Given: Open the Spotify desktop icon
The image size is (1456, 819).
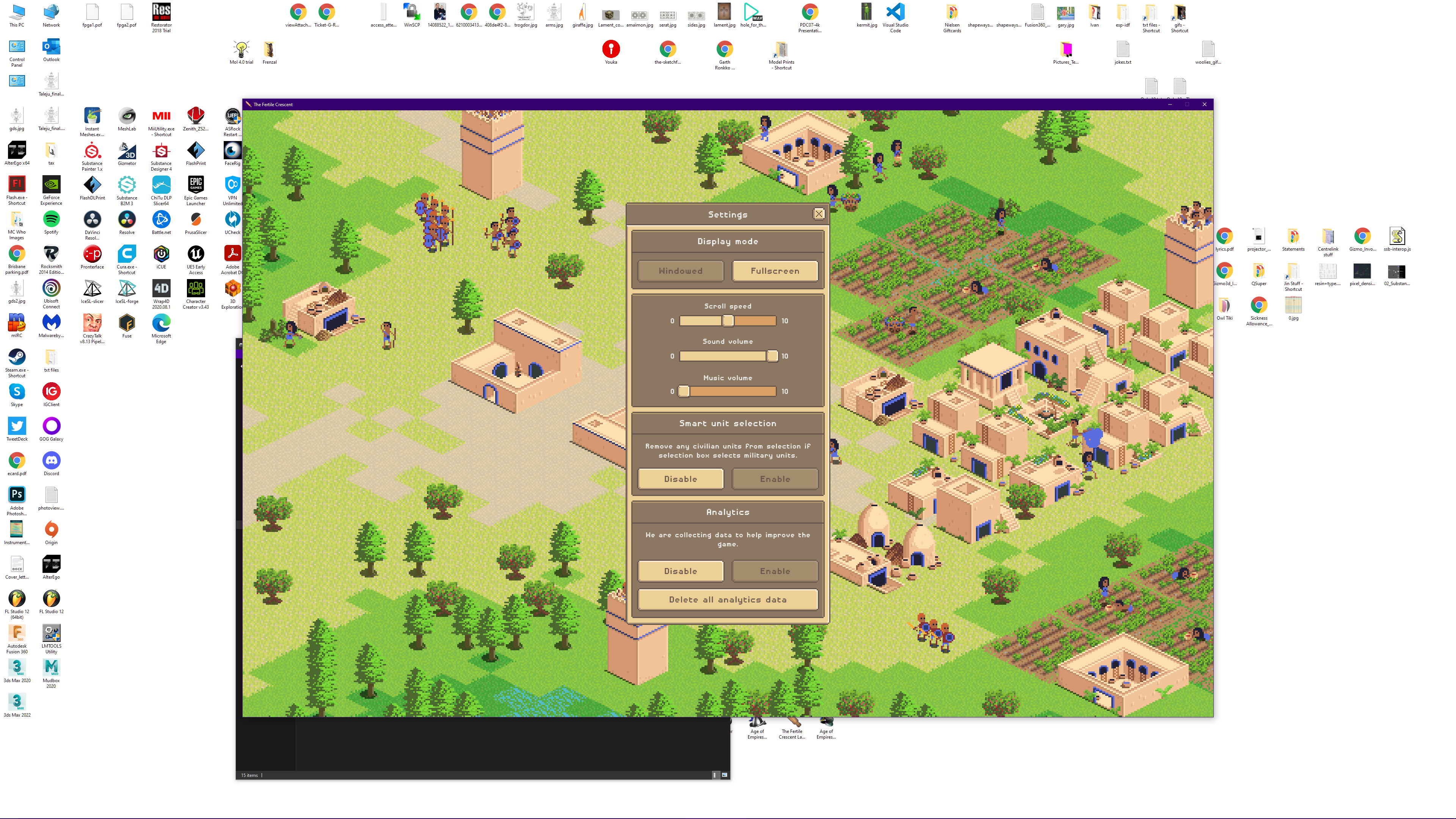Looking at the screenshot, I should (52, 223).
